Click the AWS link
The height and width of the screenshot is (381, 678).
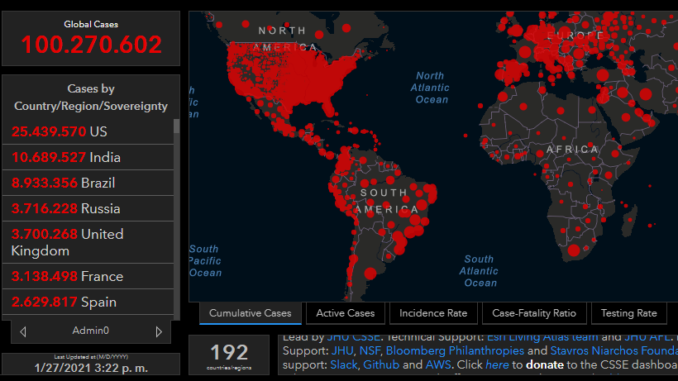pyautogui.click(x=438, y=365)
